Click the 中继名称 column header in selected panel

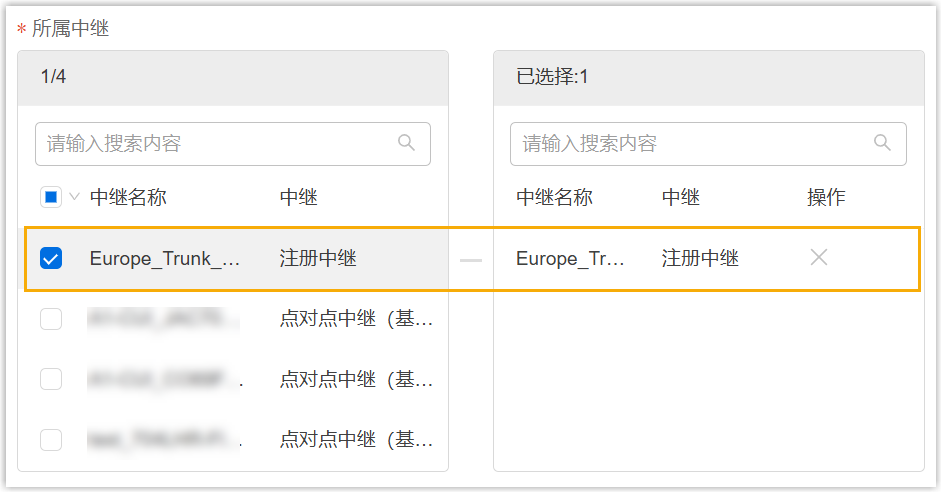pyautogui.click(x=554, y=197)
